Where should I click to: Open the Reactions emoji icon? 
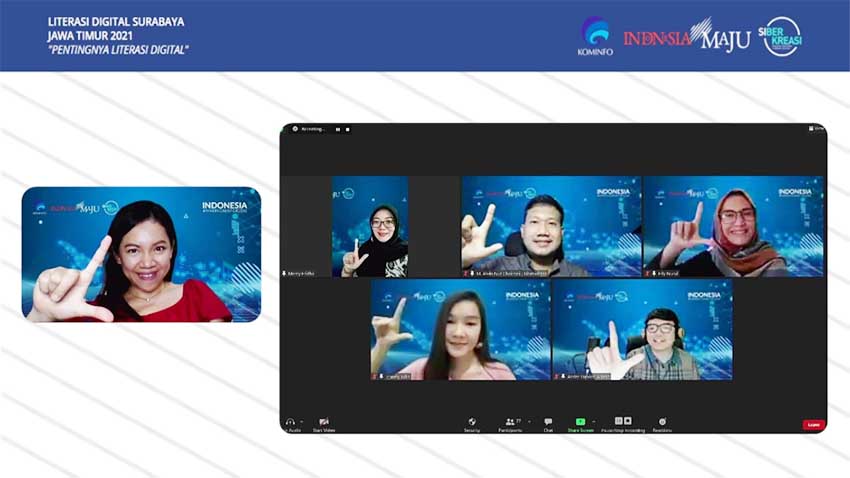click(662, 421)
